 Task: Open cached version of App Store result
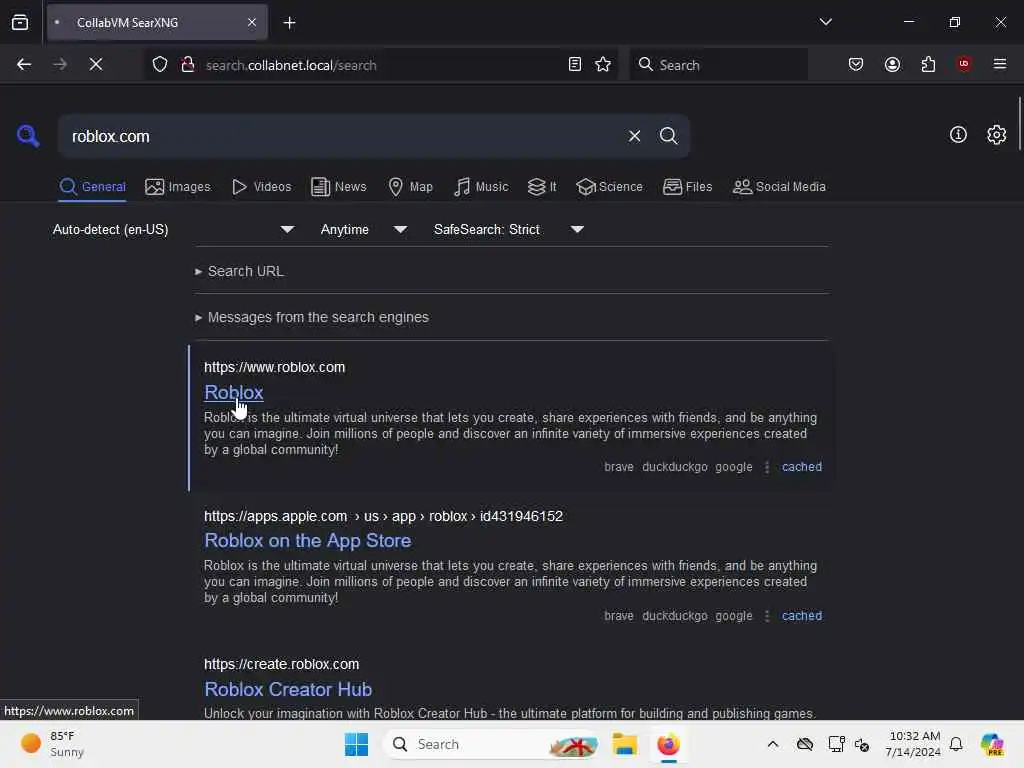click(802, 616)
